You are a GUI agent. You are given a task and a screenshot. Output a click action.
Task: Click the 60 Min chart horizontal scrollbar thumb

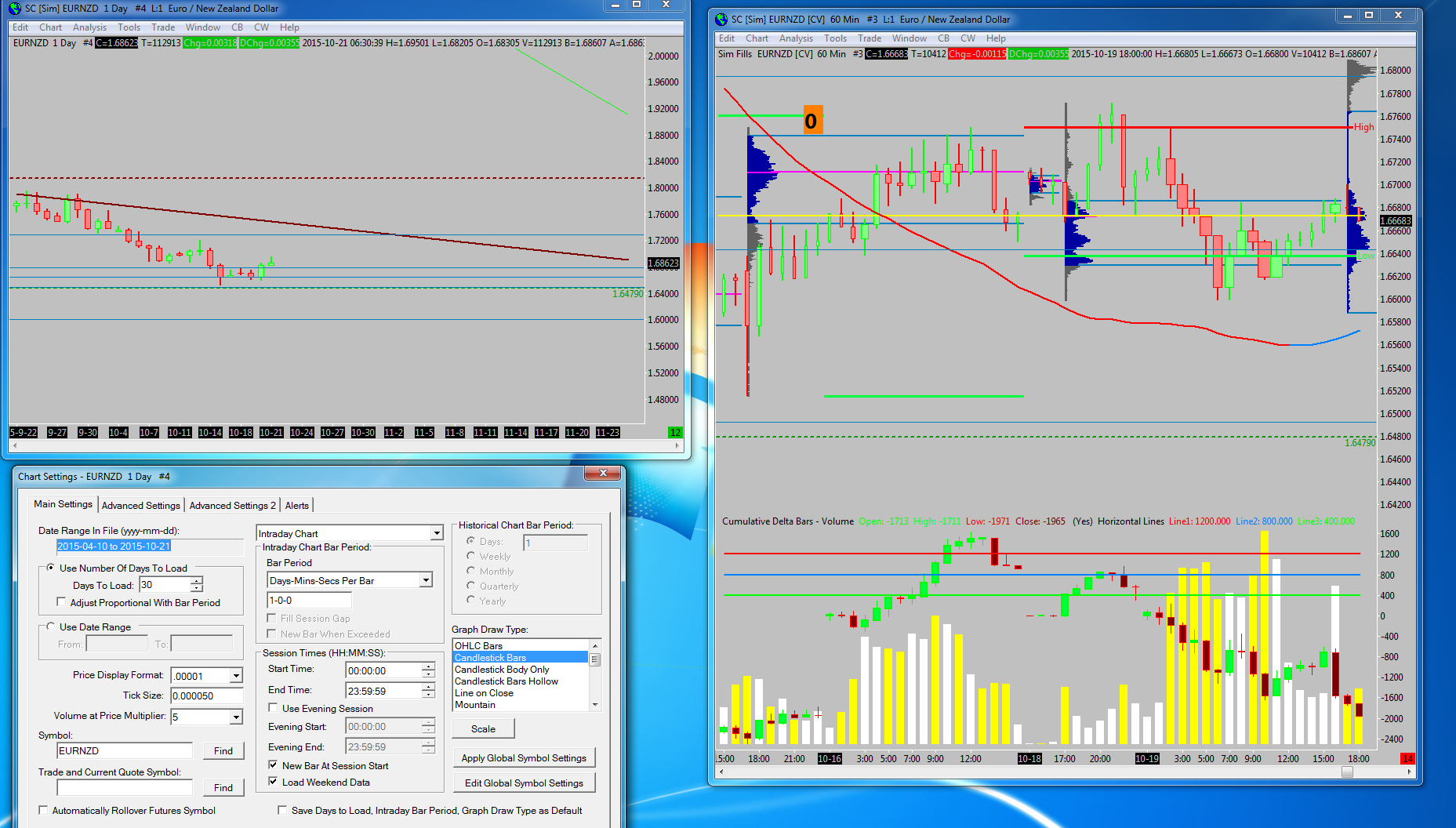click(1347, 772)
